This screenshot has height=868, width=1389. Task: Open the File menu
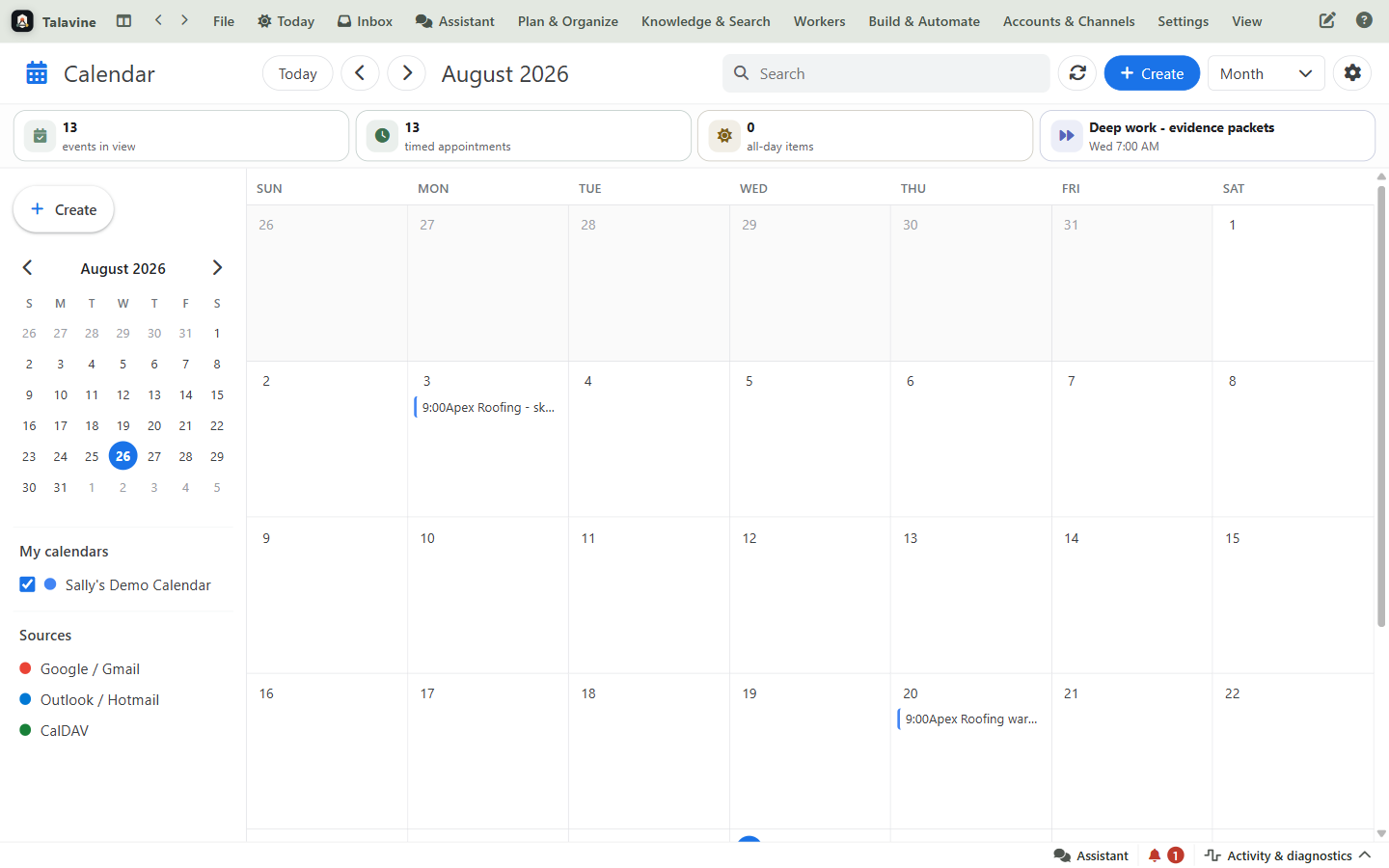pyautogui.click(x=224, y=21)
